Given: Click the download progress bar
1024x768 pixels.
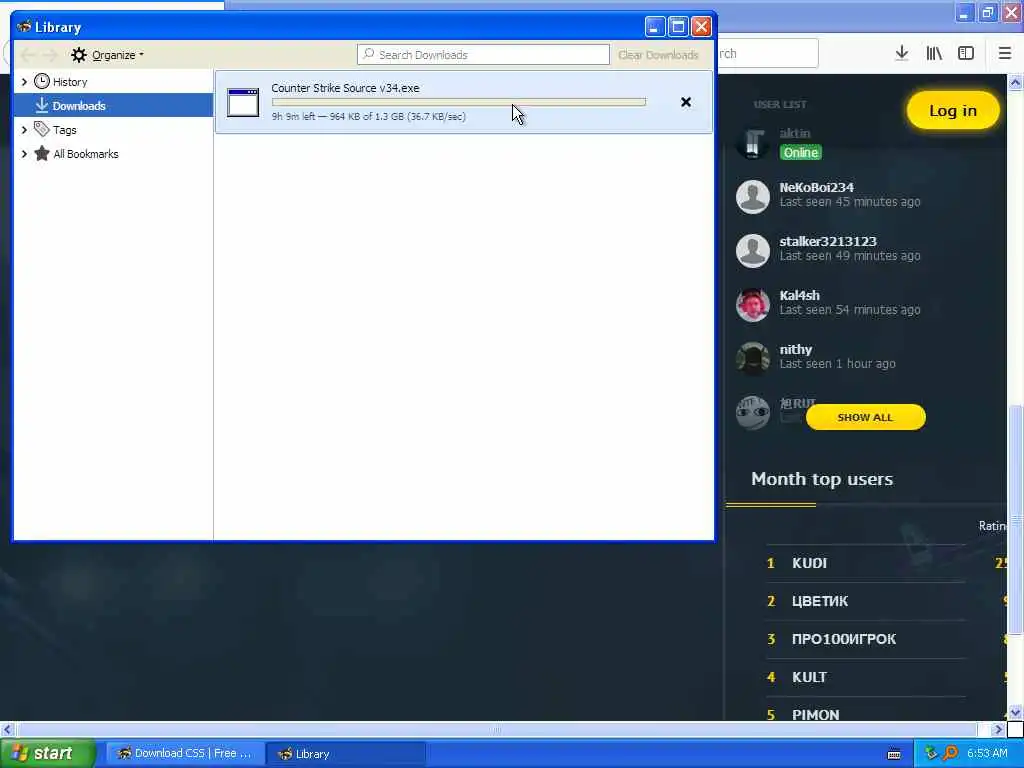Looking at the screenshot, I should (x=459, y=102).
